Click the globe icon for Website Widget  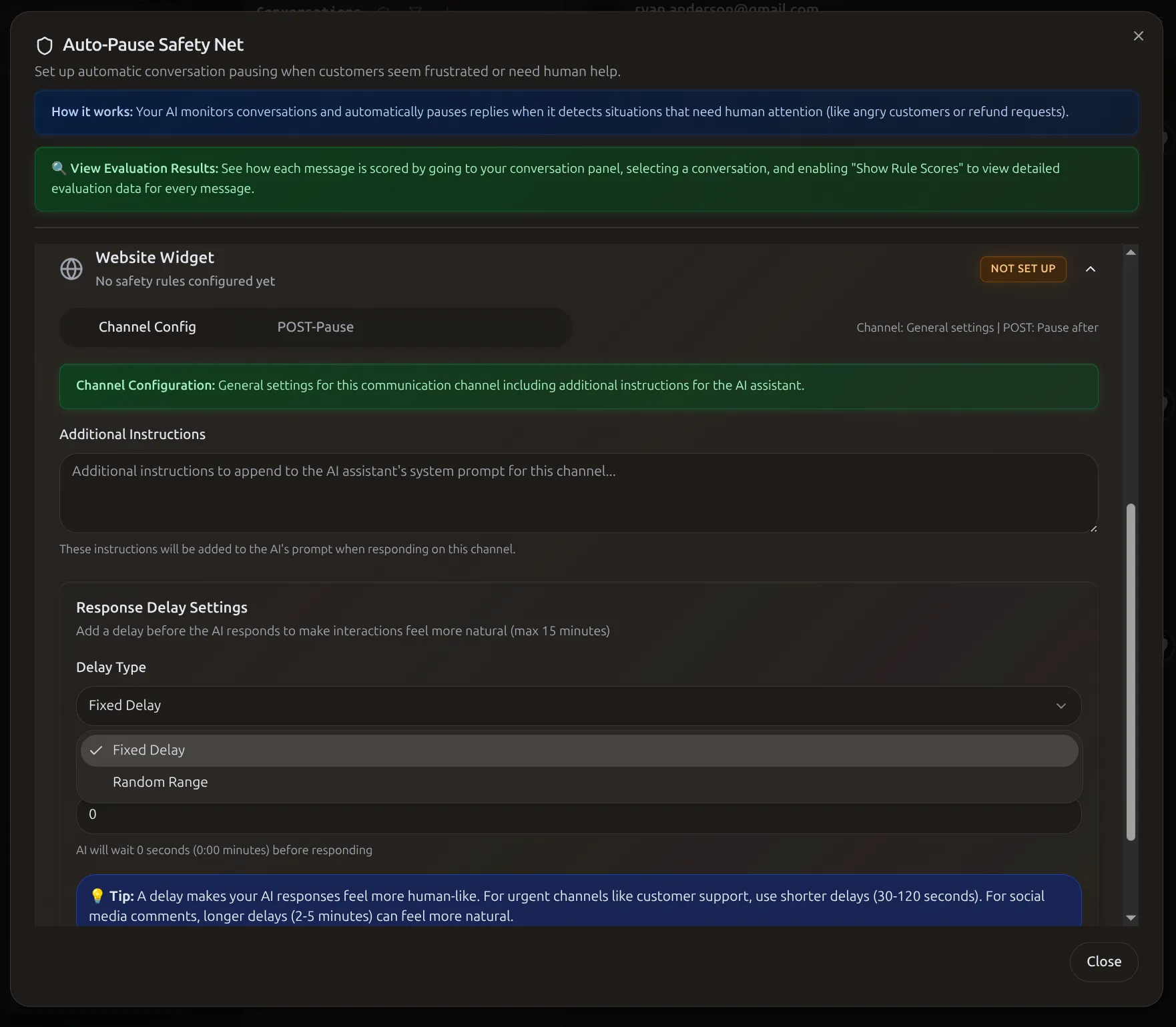71,269
